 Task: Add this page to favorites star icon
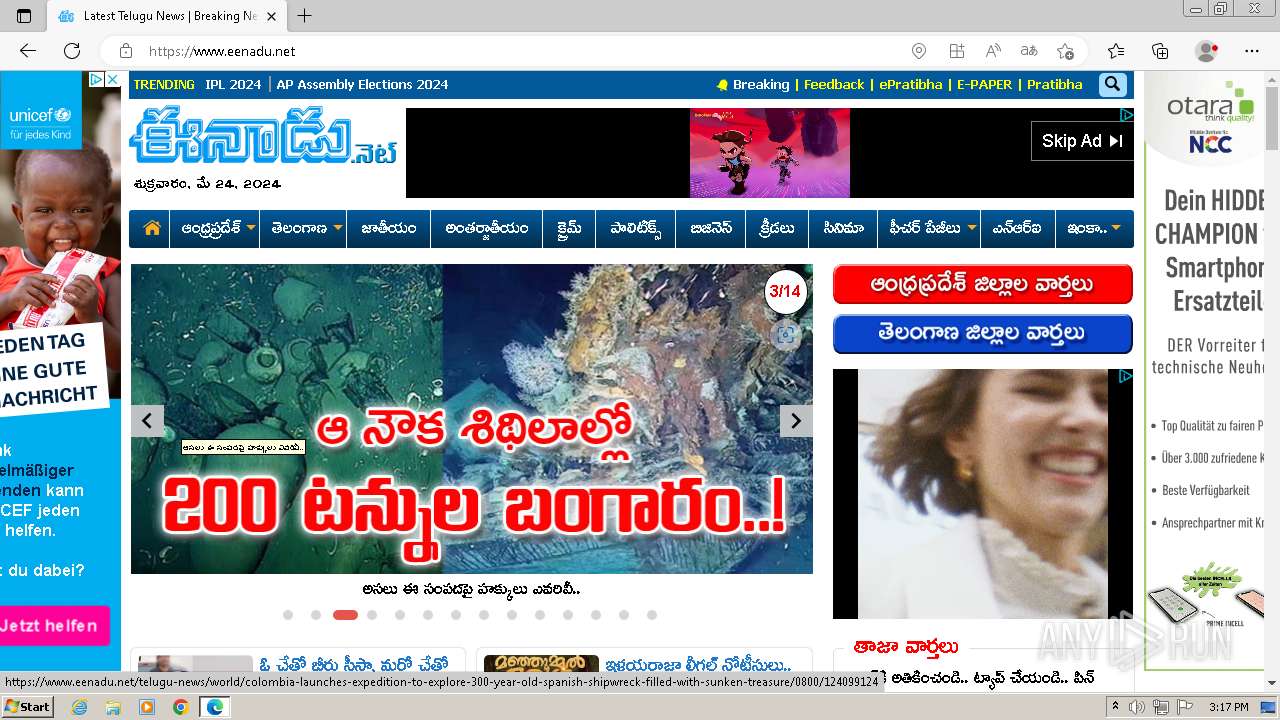click(1065, 51)
